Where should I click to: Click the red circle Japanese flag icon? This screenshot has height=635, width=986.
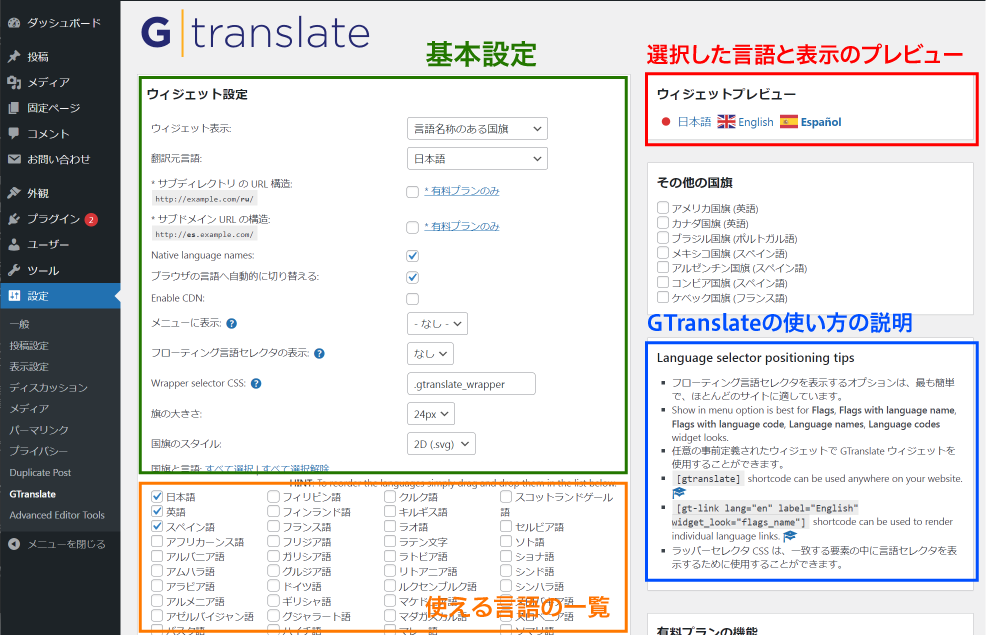tap(666, 122)
